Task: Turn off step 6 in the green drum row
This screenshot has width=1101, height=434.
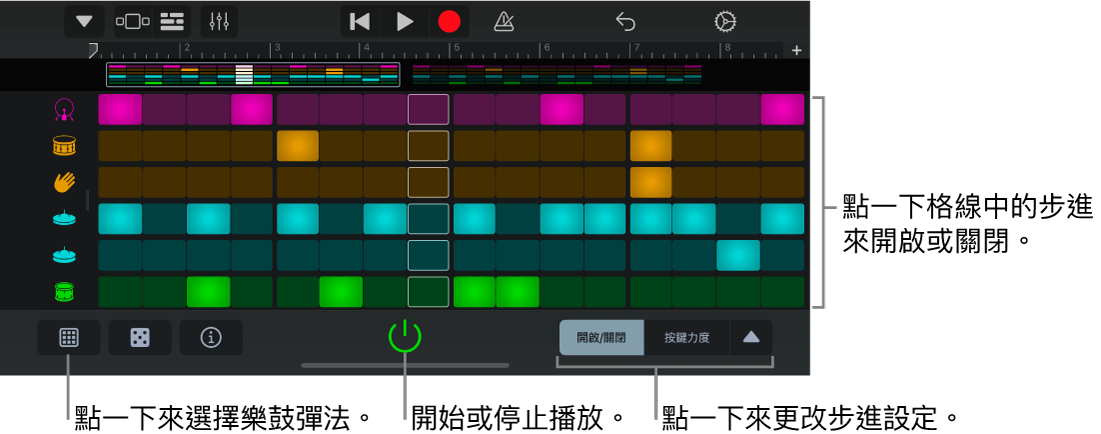Action: 341,292
